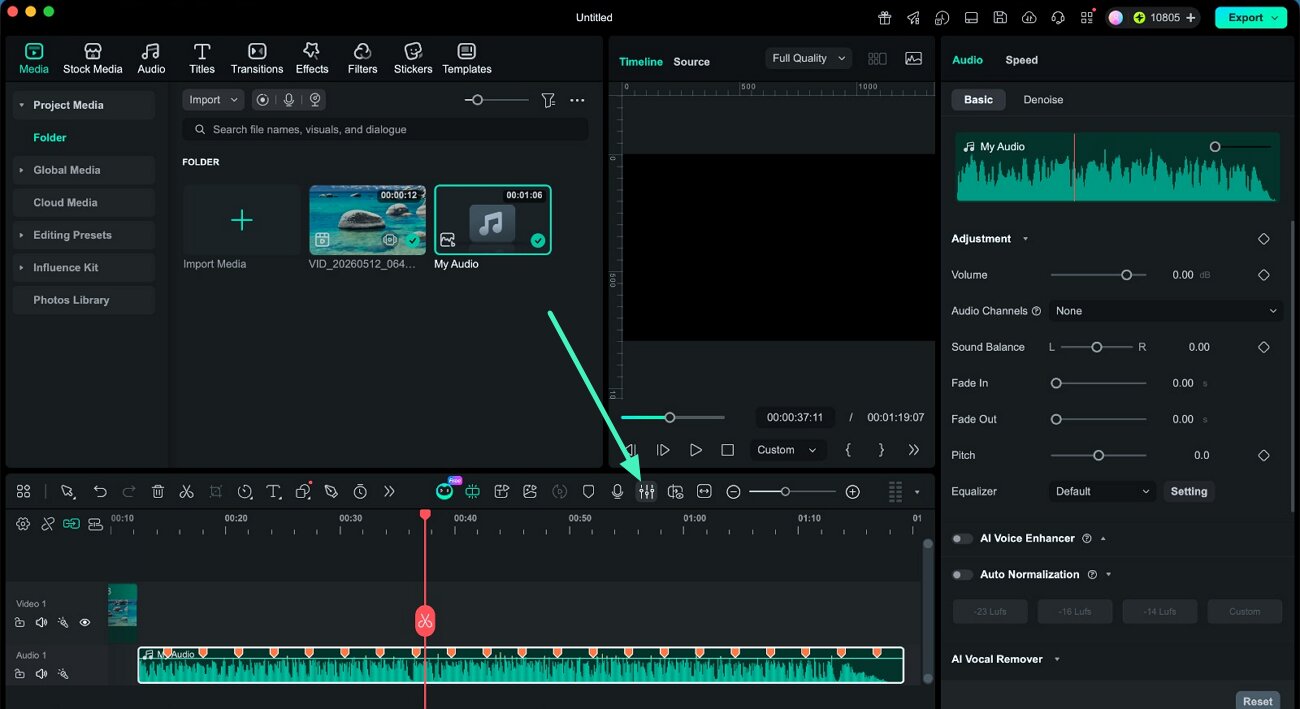Image resolution: width=1300 pixels, height=709 pixels.
Task: Add Volume keyframe diamond
Action: point(1263,275)
